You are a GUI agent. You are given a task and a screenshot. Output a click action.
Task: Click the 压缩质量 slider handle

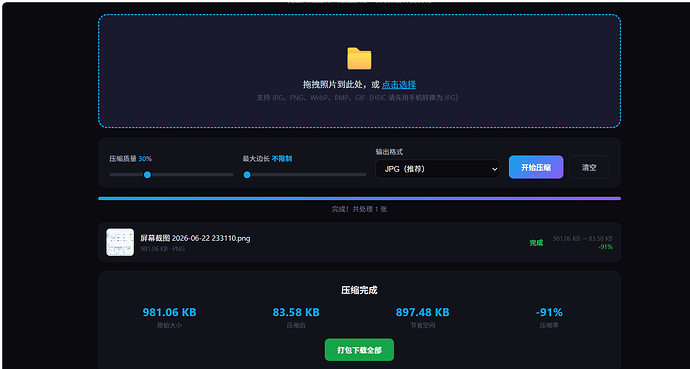[147, 175]
